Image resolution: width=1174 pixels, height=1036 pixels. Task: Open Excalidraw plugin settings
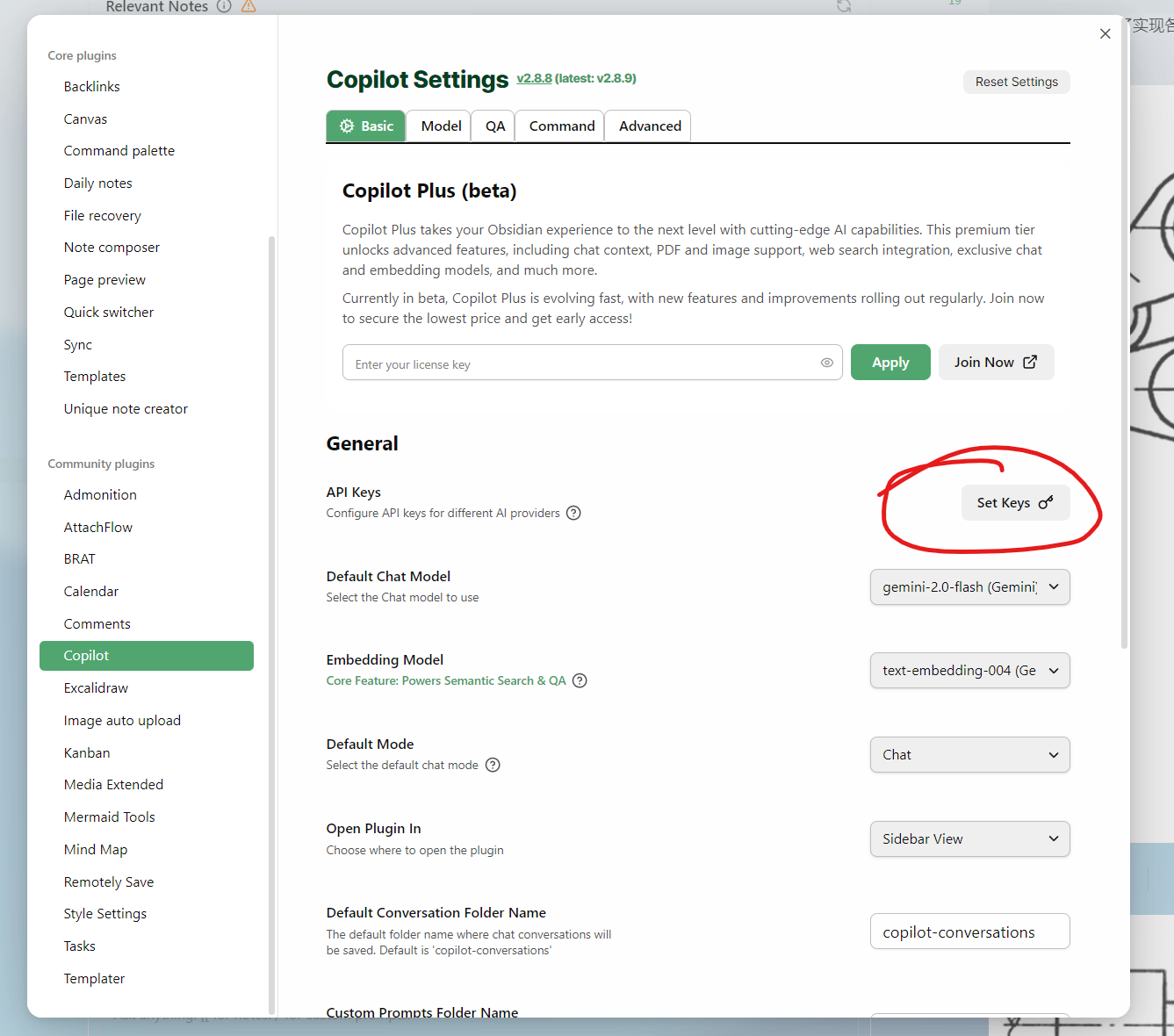(147, 687)
